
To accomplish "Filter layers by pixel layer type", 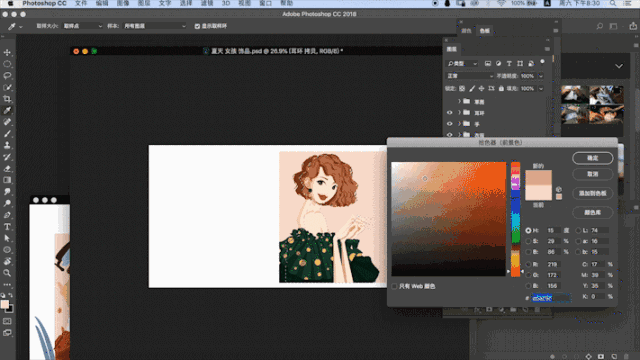I will point(488,63).
